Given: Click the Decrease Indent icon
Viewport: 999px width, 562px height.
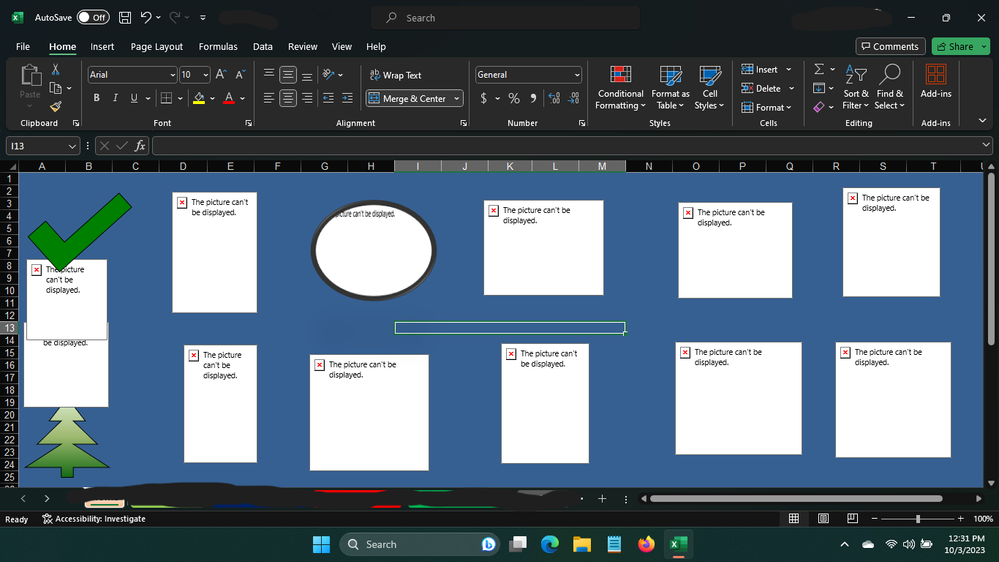Looking at the screenshot, I should (x=328, y=98).
